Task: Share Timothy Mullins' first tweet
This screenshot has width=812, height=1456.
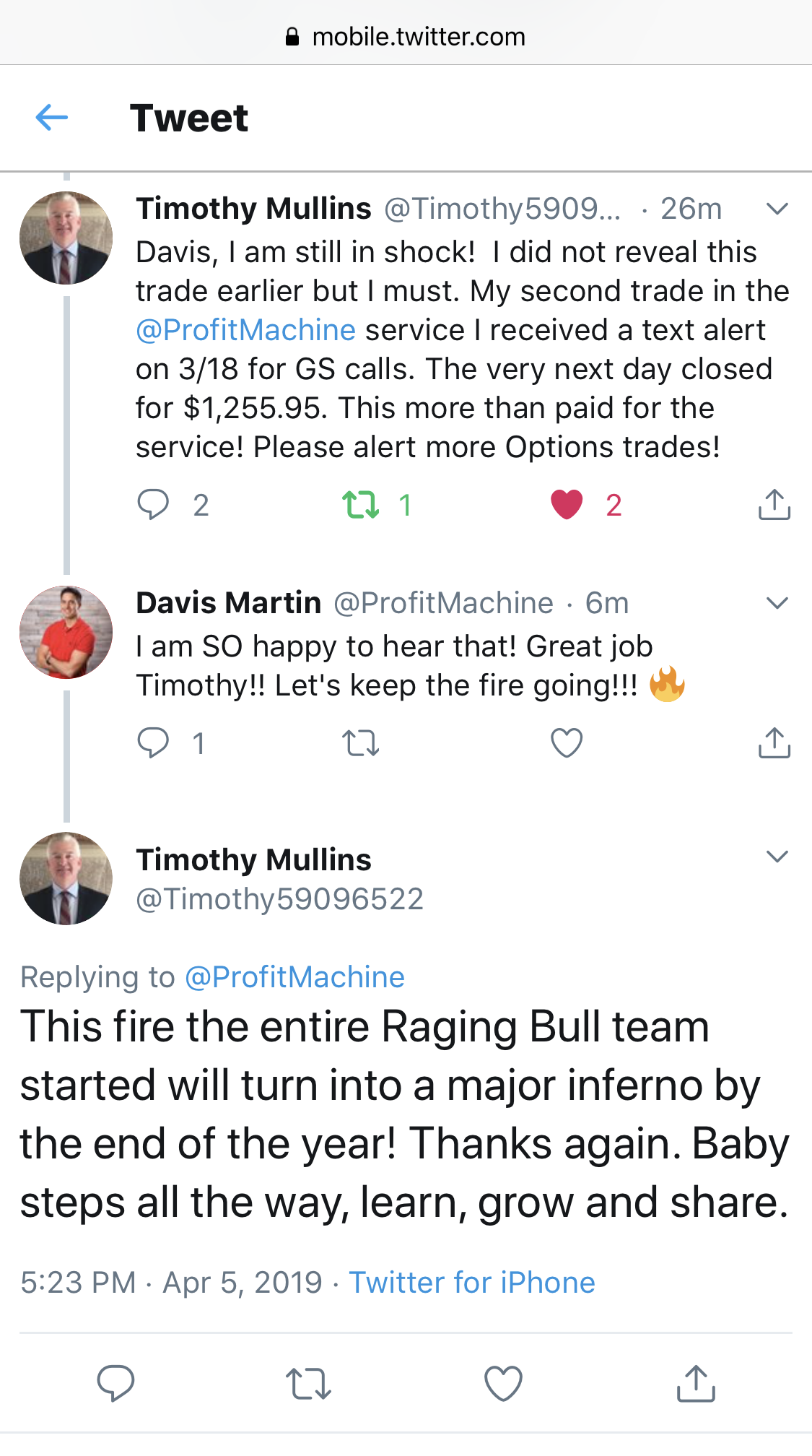Action: pyautogui.click(x=774, y=504)
